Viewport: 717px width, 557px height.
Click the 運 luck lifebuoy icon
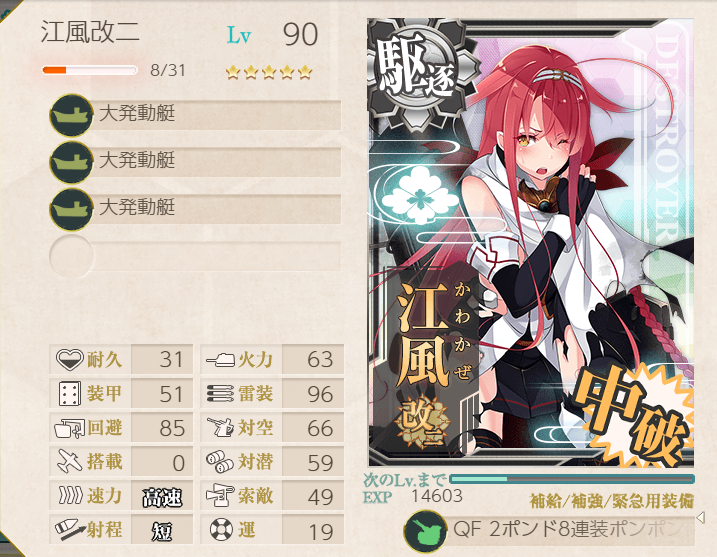[221, 530]
